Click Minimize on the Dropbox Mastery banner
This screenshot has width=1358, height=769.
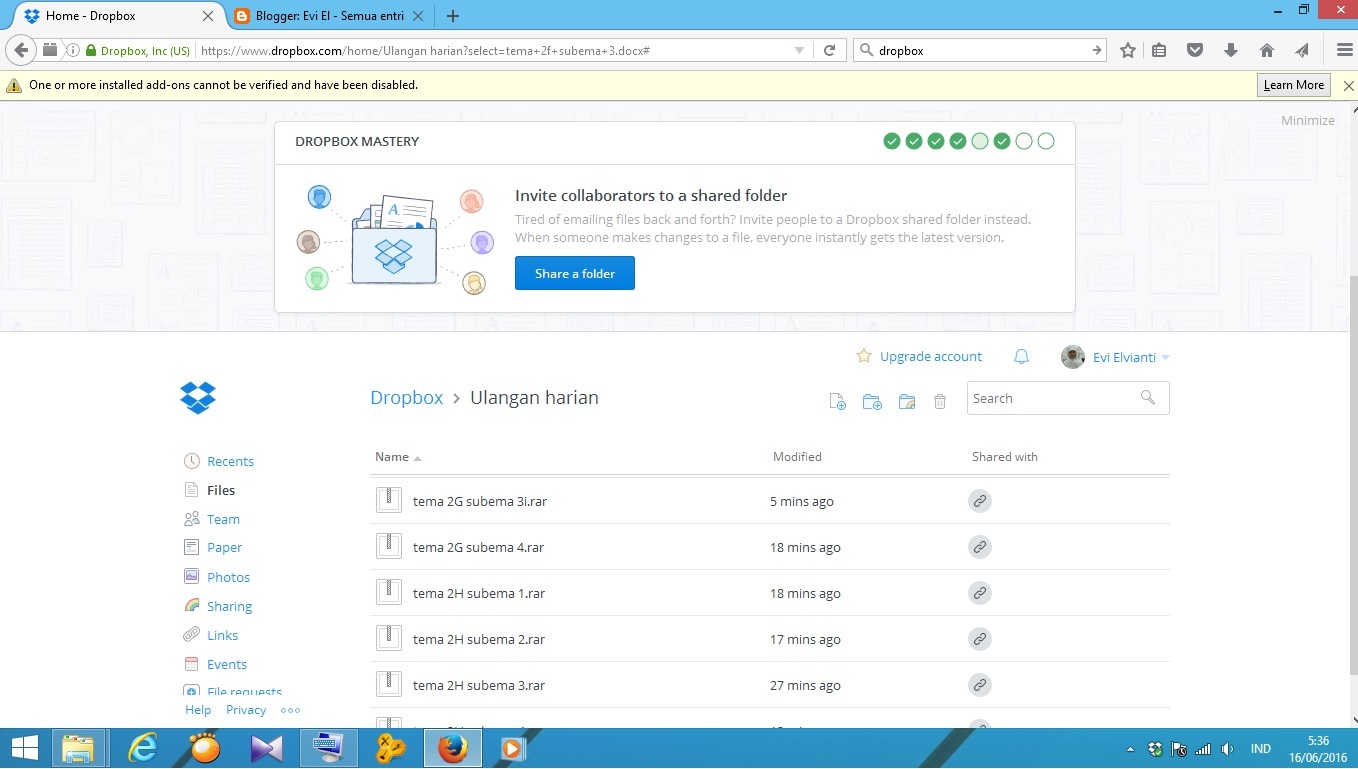1308,120
